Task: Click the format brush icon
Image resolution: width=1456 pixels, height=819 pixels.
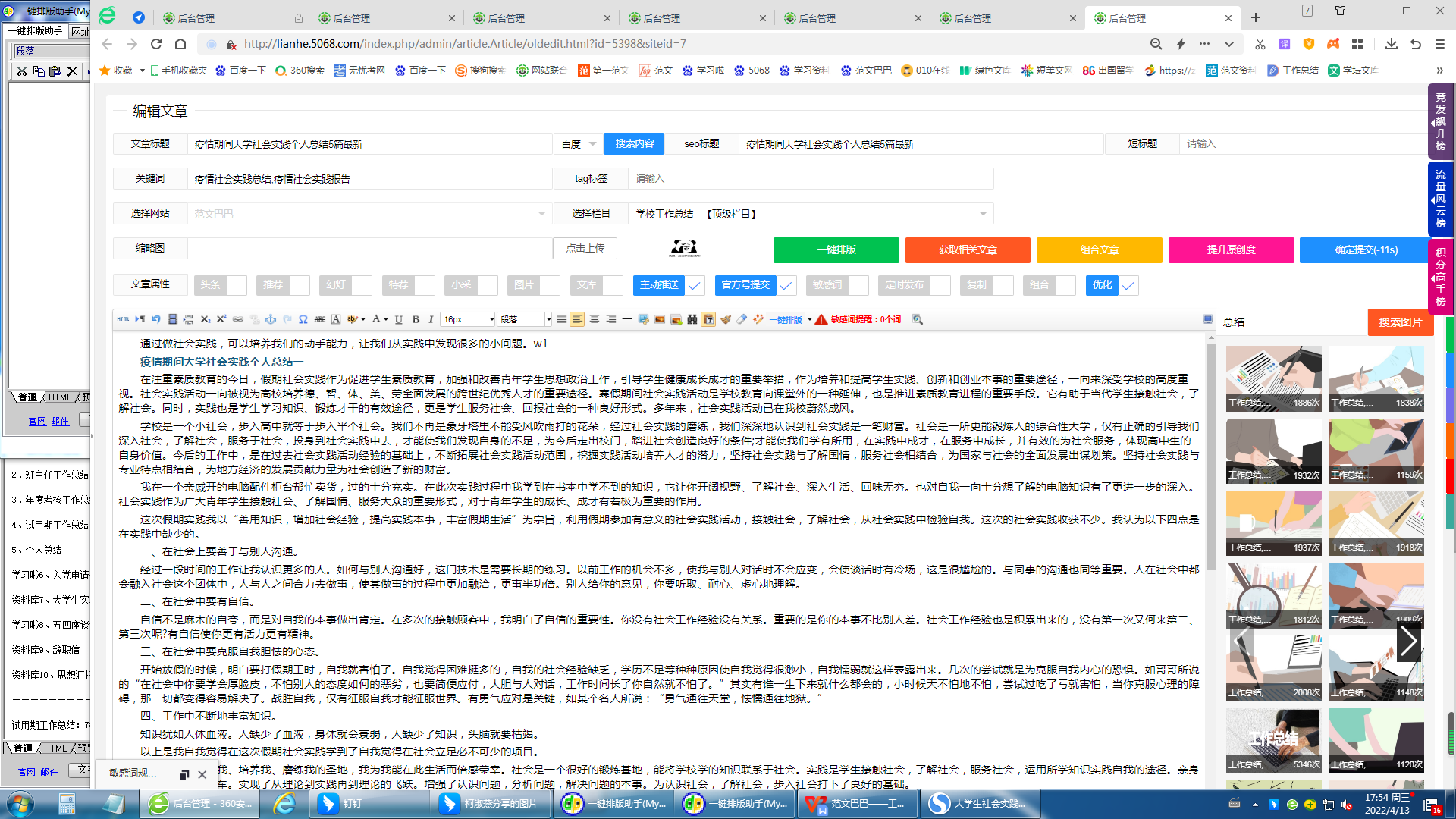Action: tap(726, 319)
